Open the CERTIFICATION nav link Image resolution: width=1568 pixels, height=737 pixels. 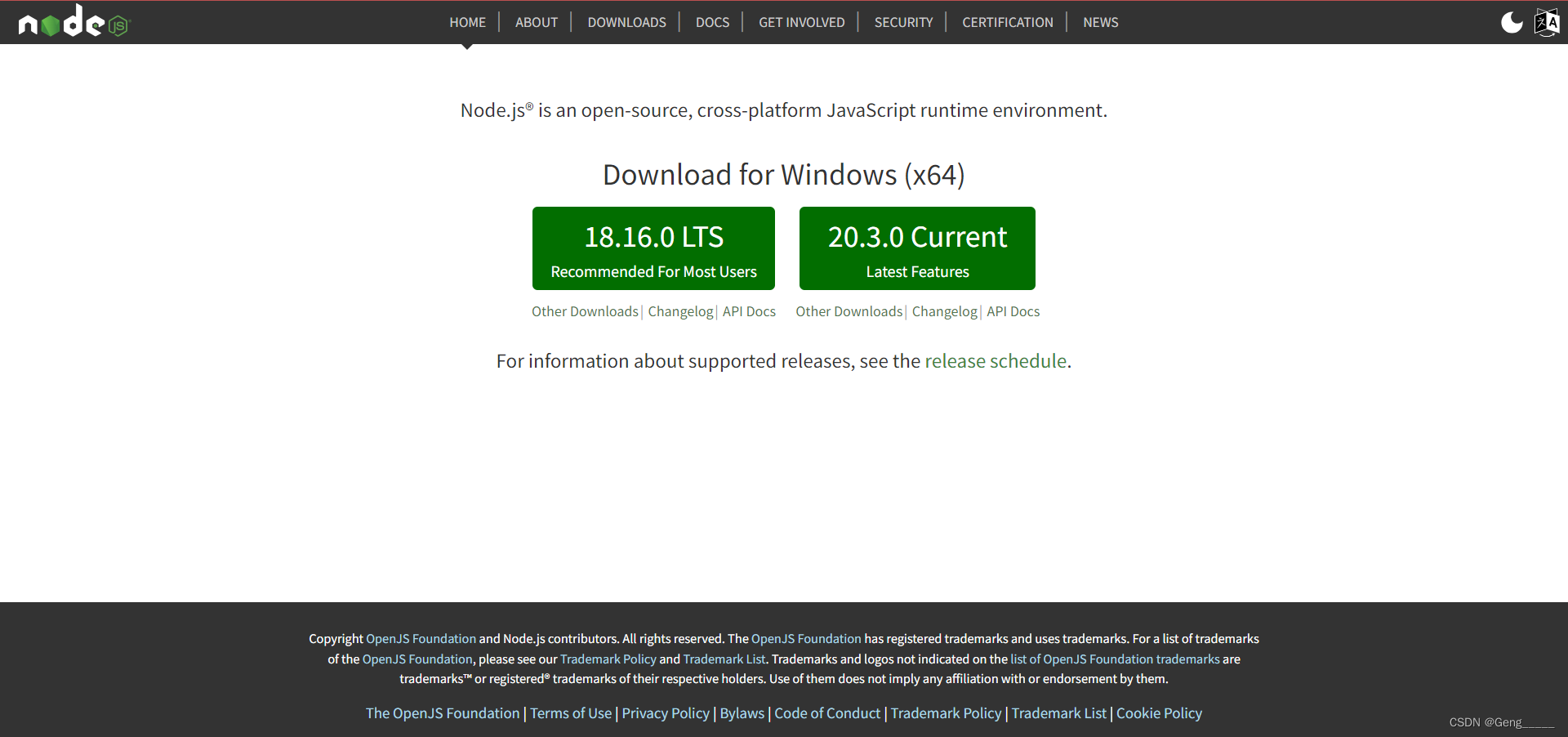(1007, 22)
